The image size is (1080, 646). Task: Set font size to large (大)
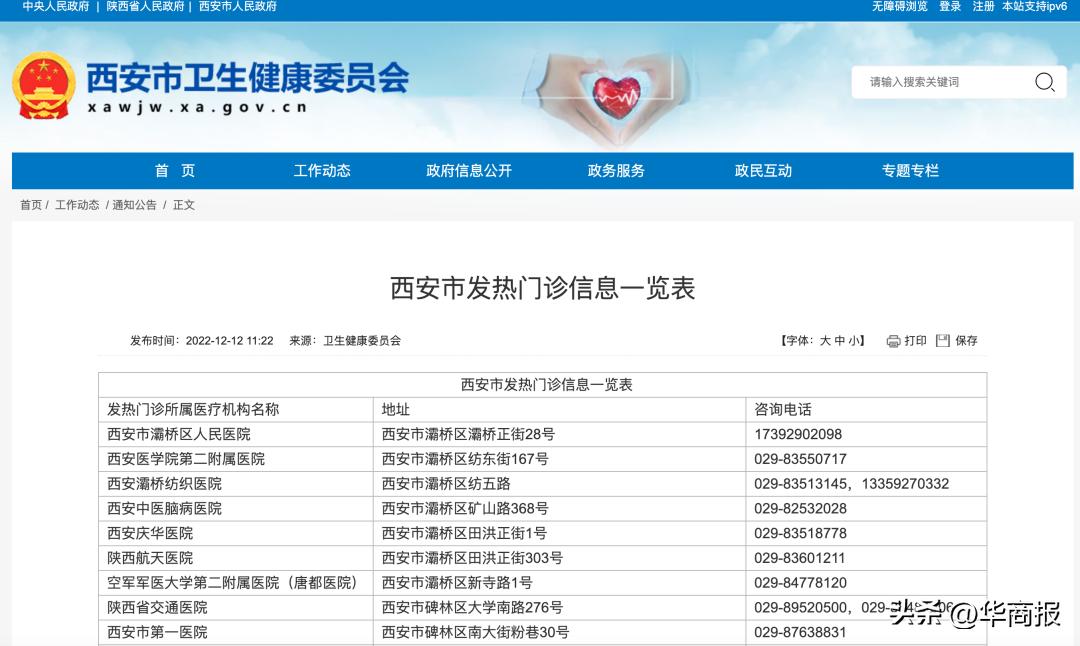click(x=824, y=340)
